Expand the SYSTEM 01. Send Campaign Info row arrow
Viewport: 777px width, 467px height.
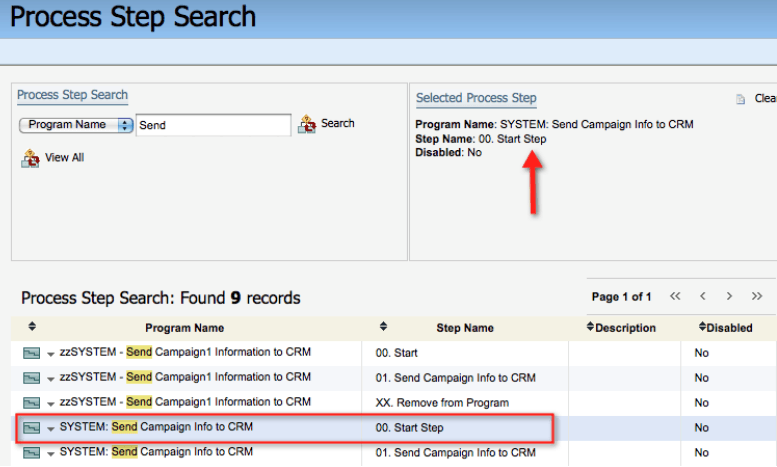coord(51,454)
